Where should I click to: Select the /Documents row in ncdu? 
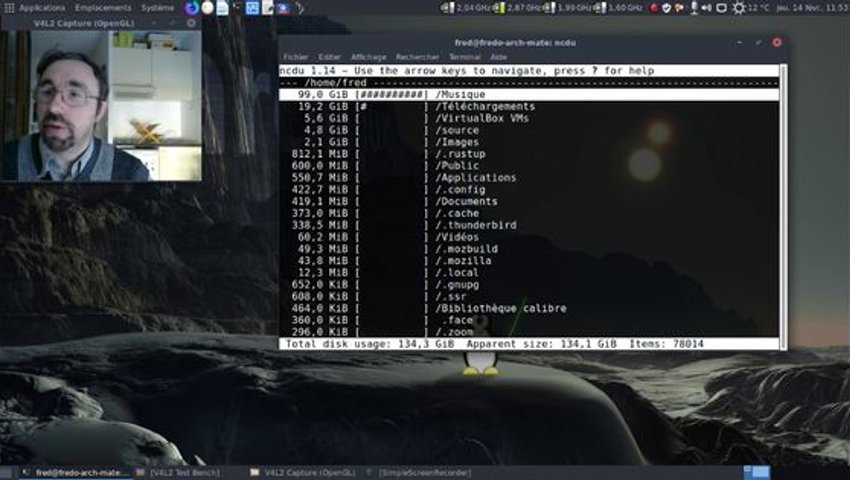[x=529, y=201]
